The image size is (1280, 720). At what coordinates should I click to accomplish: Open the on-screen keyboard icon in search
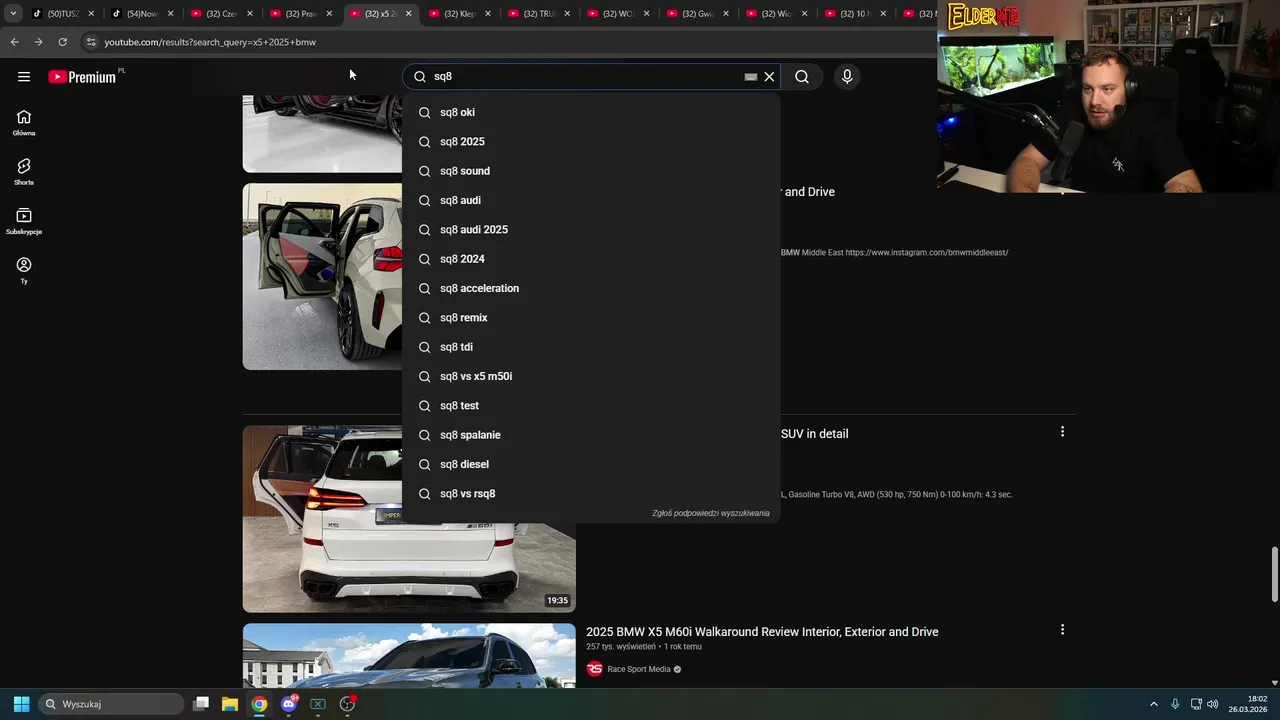tap(751, 77)
